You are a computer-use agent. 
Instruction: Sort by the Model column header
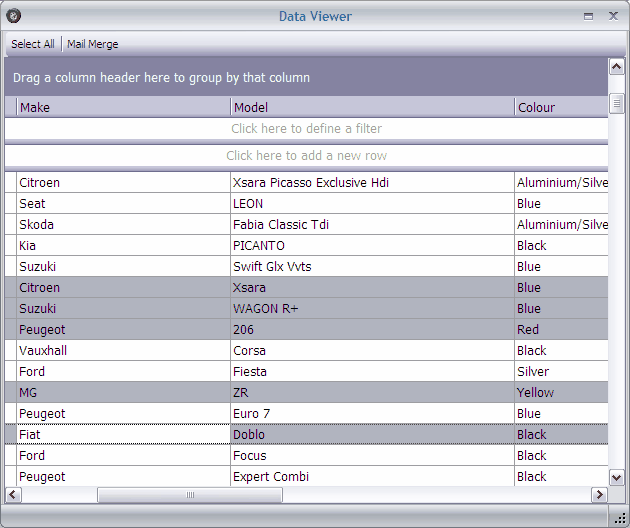[372, 107]
